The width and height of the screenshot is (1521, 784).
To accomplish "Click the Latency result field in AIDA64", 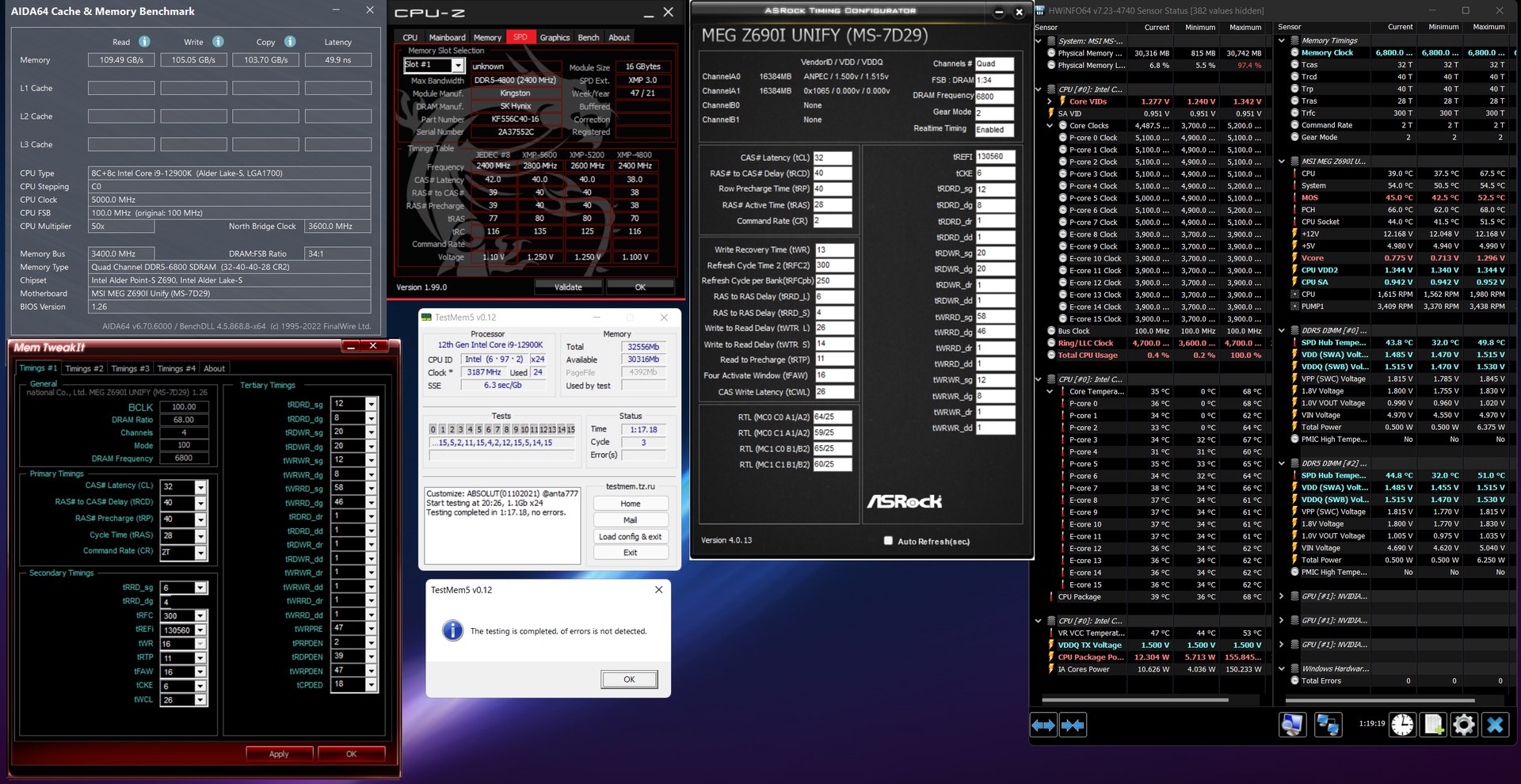I will [338, 59].
